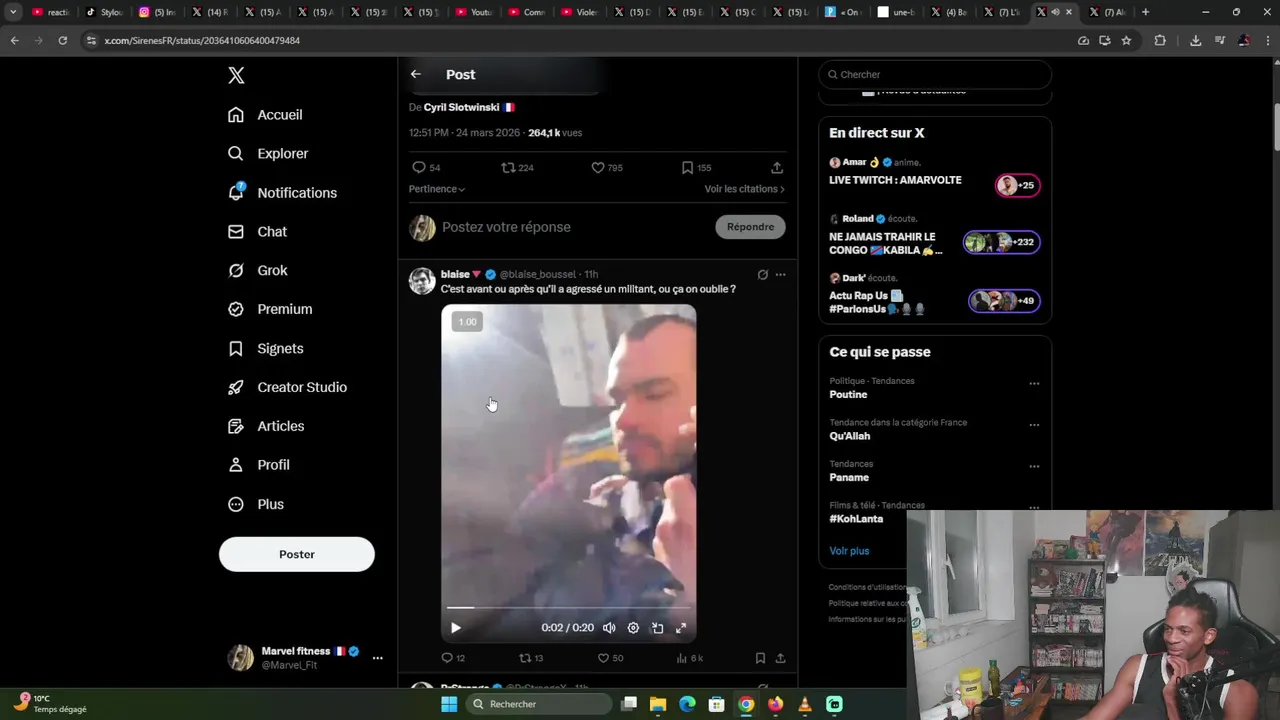This screenshot has width=1280, height=720.
Task: Open Creator Studio
Action: click(x=287, y=388)
